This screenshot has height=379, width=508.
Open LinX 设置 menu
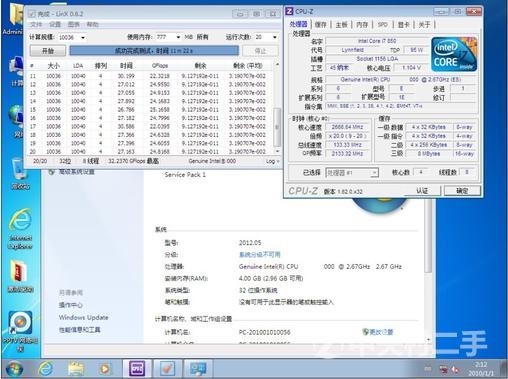[x=55, y=24]
